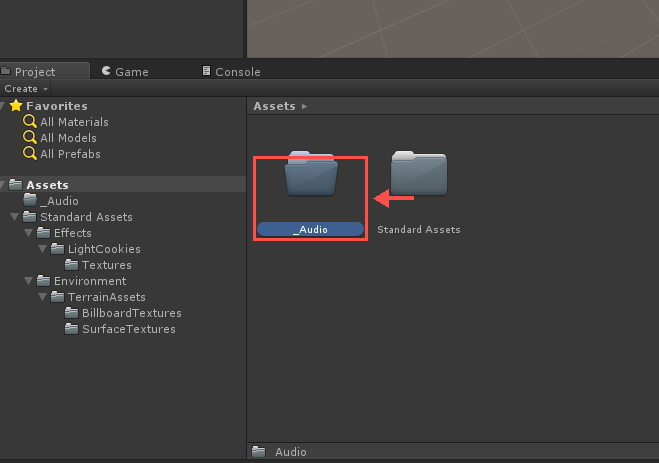Click the LightCookies folder icon

[57, 248]
